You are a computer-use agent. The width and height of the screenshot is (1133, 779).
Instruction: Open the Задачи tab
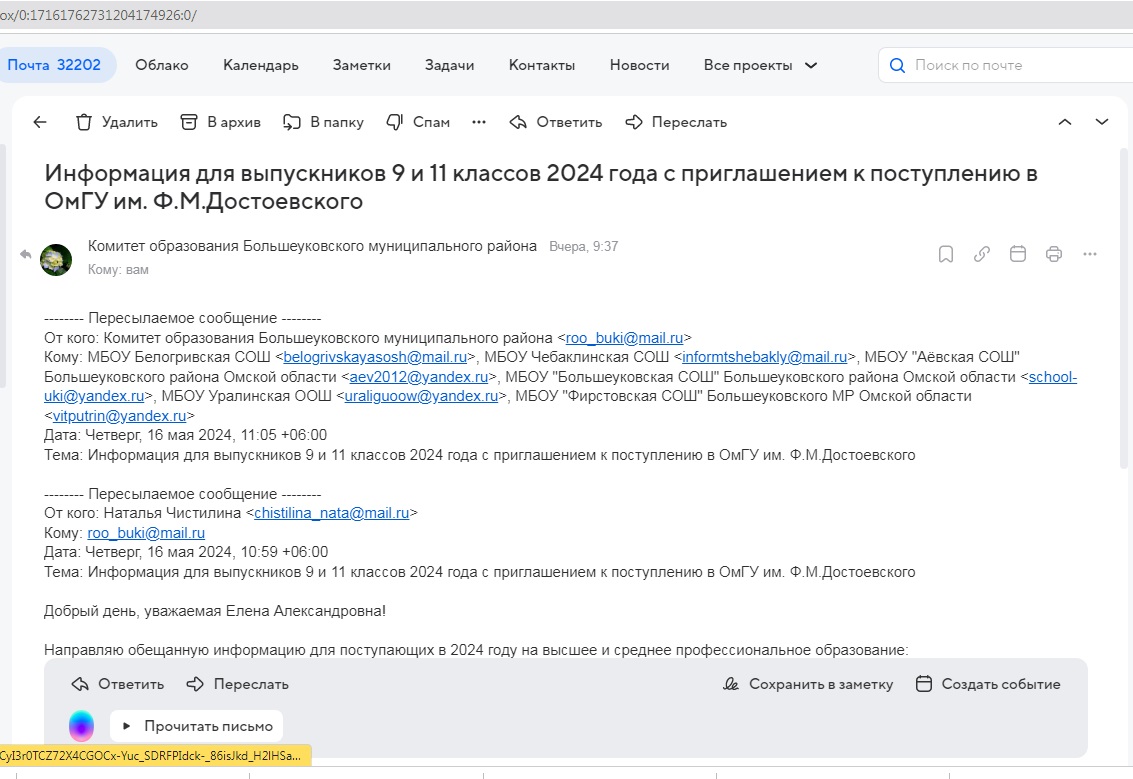pos(449,65)
